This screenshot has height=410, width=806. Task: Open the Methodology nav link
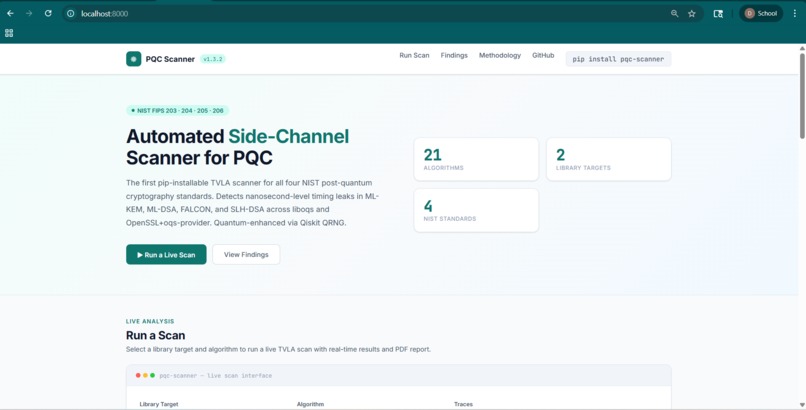click(500, 55)
